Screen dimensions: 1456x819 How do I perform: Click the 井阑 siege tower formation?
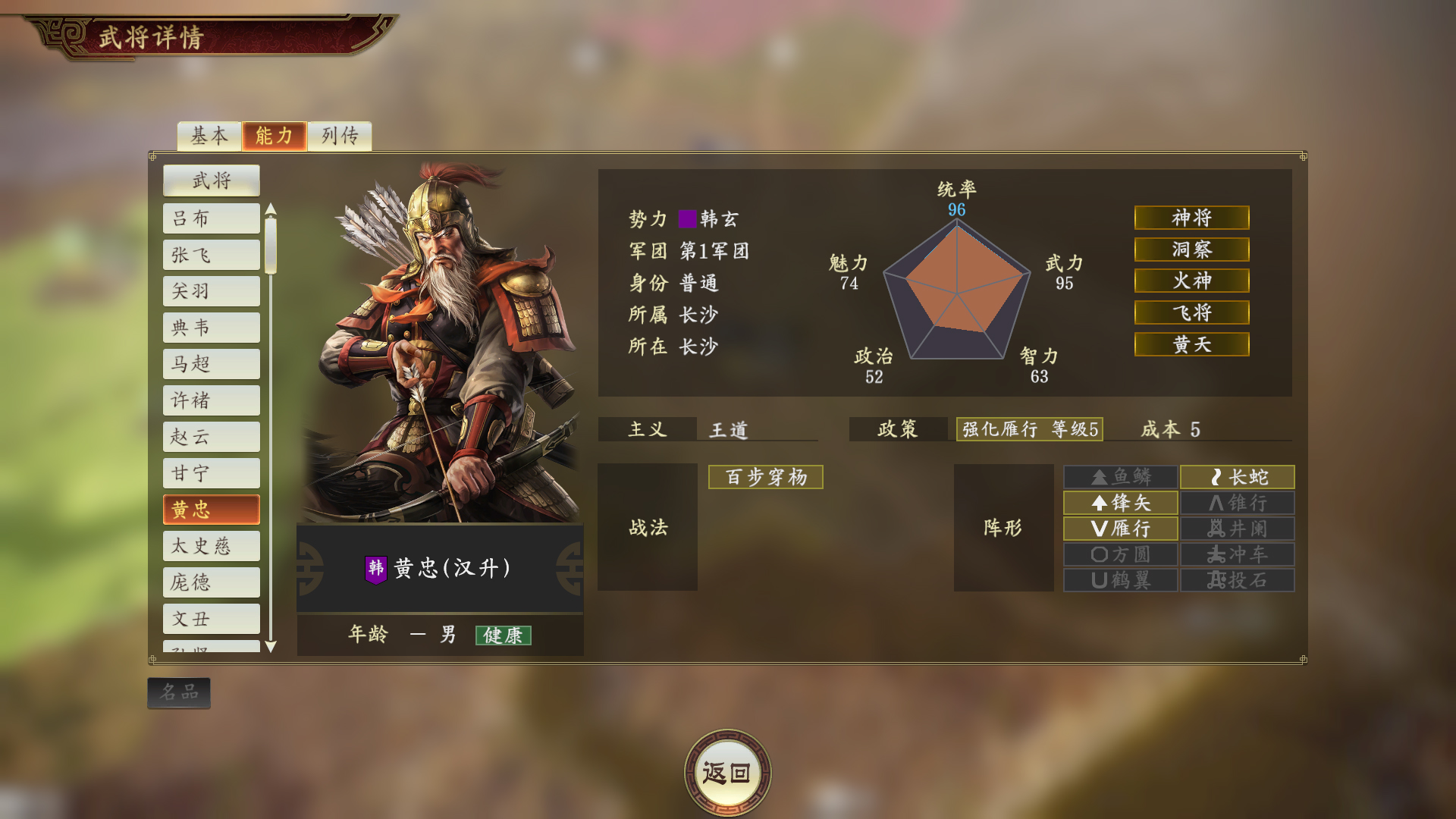[1237, 529]
